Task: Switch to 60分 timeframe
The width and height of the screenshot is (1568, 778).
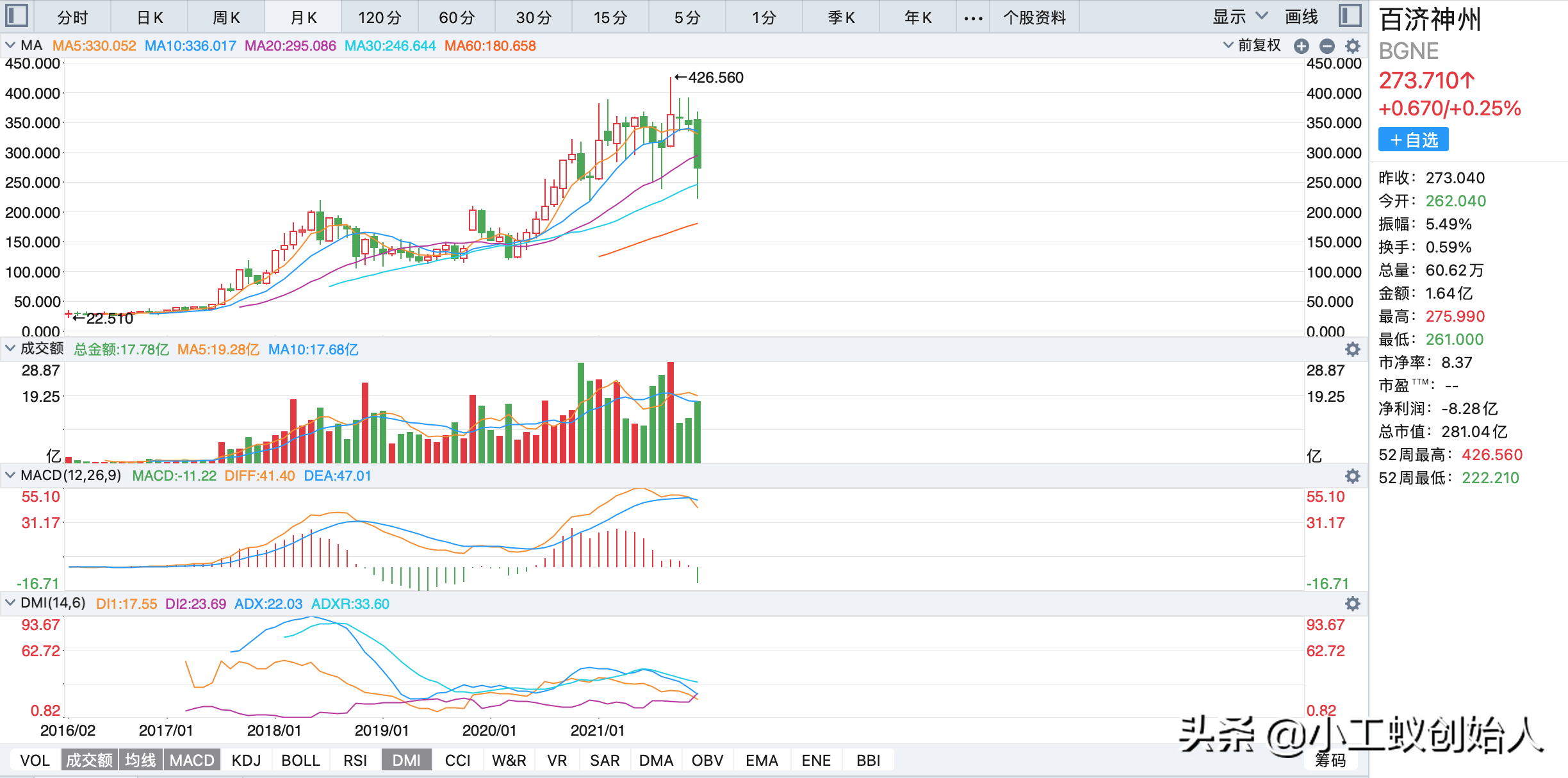Action: pyautogui.click(x=457, y=18)
